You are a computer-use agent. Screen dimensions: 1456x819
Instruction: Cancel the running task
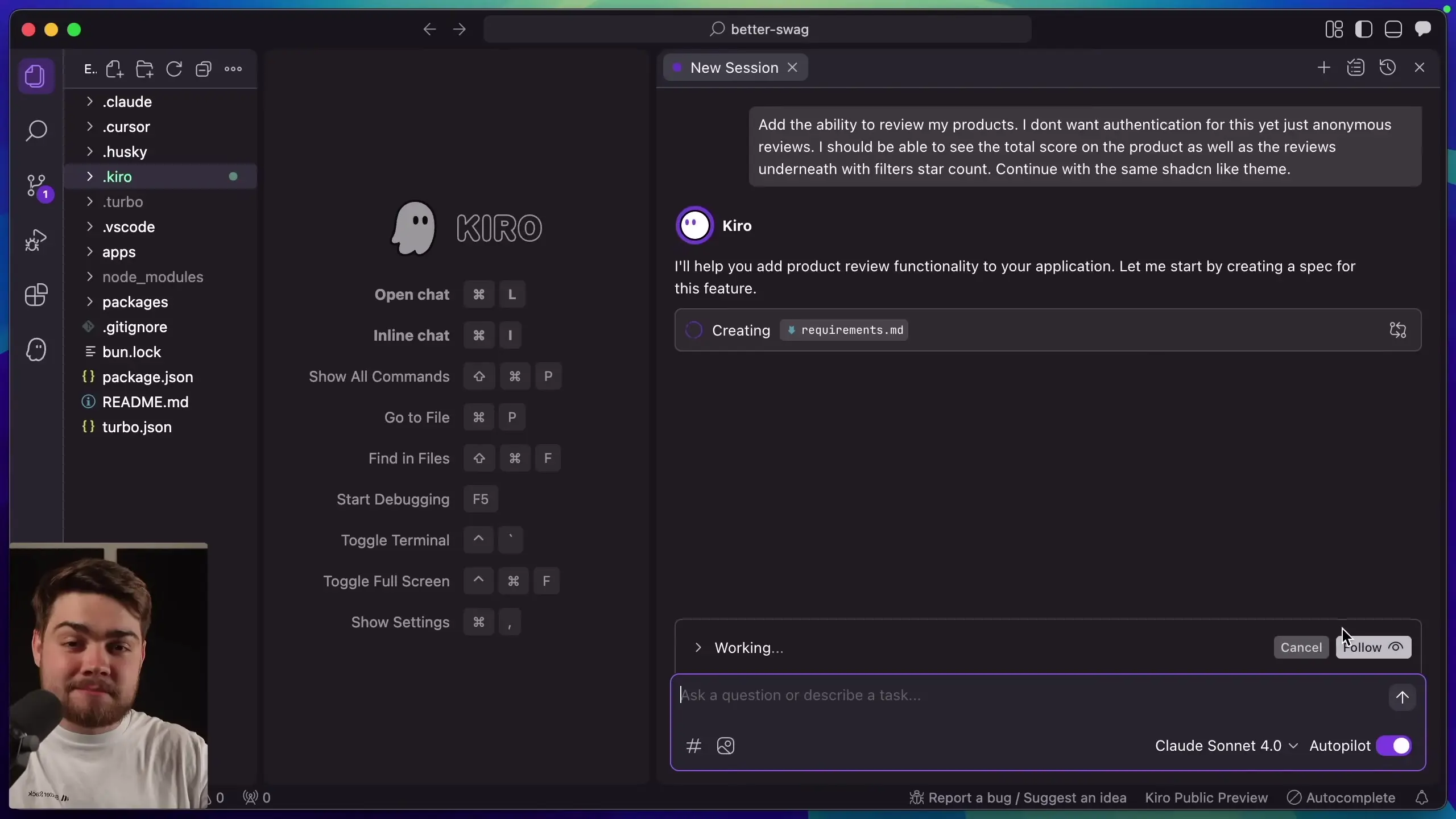(1301, 647)
